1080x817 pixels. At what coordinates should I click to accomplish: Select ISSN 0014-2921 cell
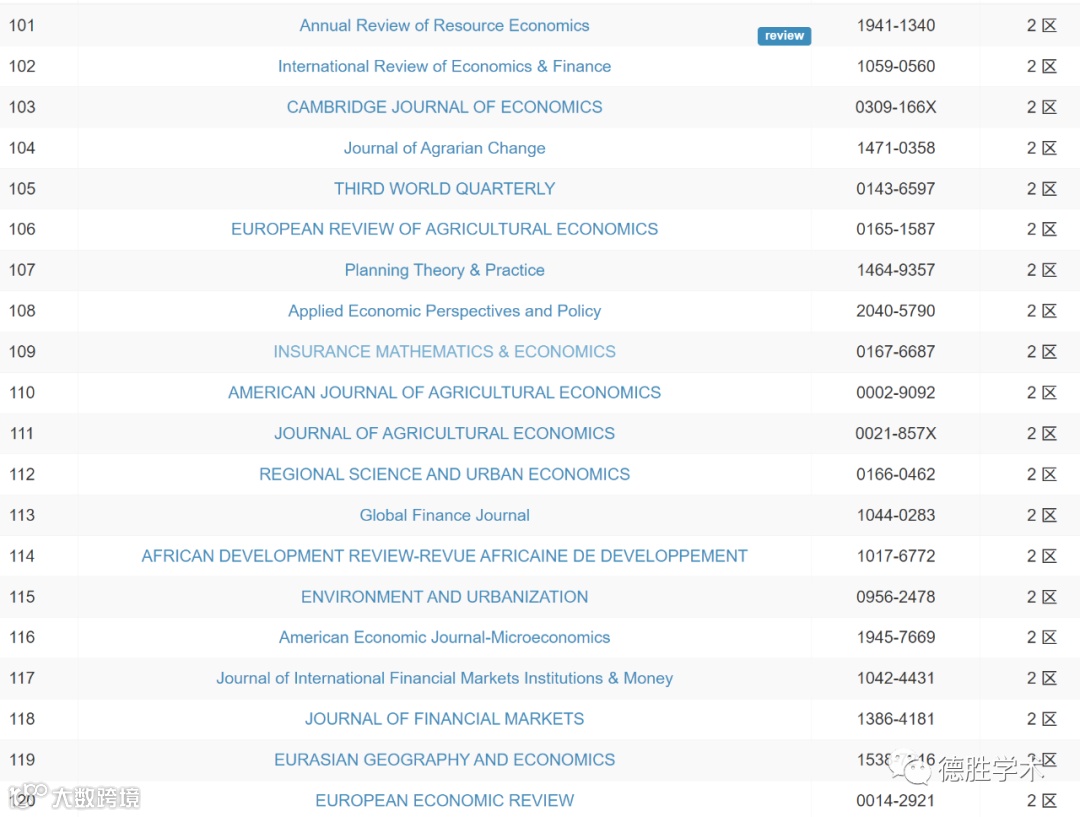tap(895, 800)
